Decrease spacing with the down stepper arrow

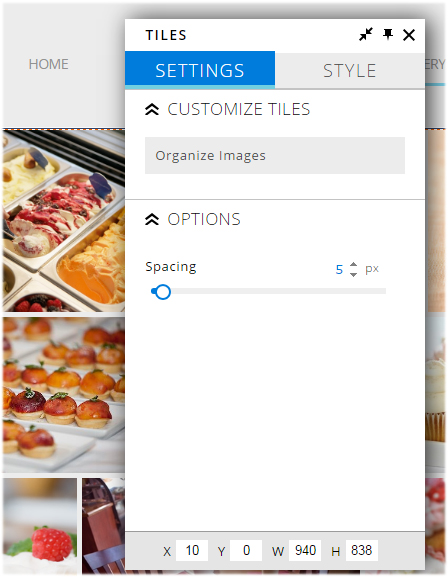353,275
